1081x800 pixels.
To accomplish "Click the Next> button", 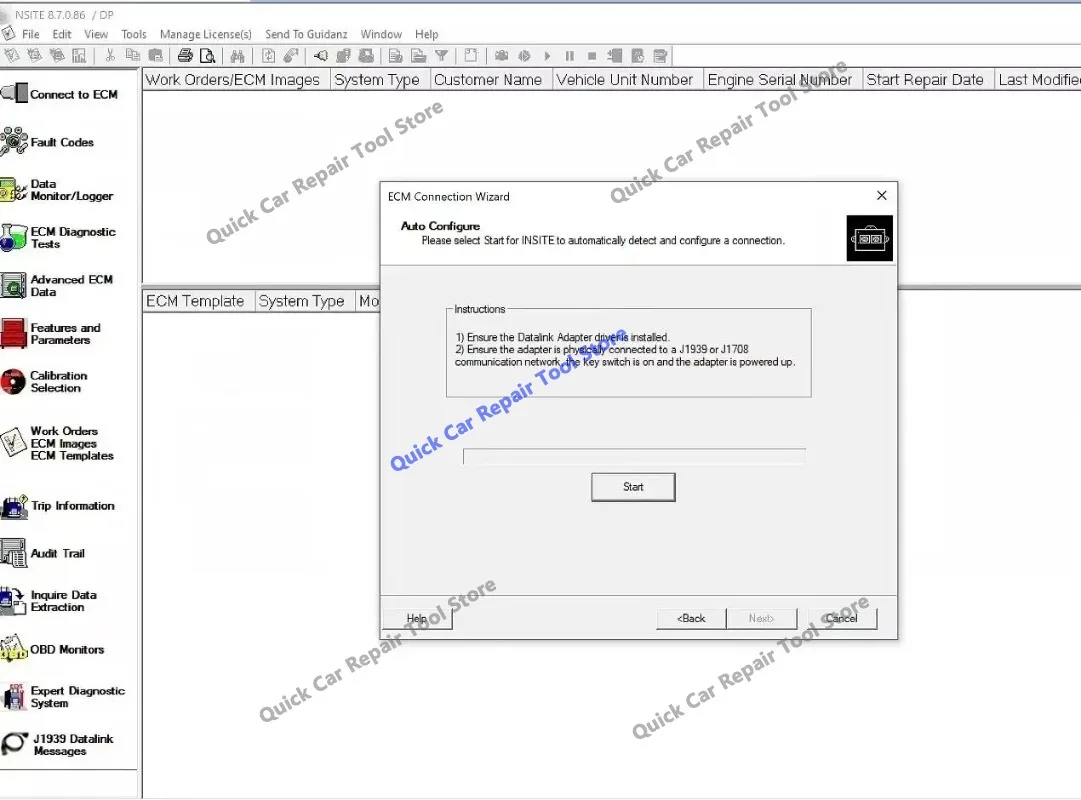I will click(x=761, y=619).
